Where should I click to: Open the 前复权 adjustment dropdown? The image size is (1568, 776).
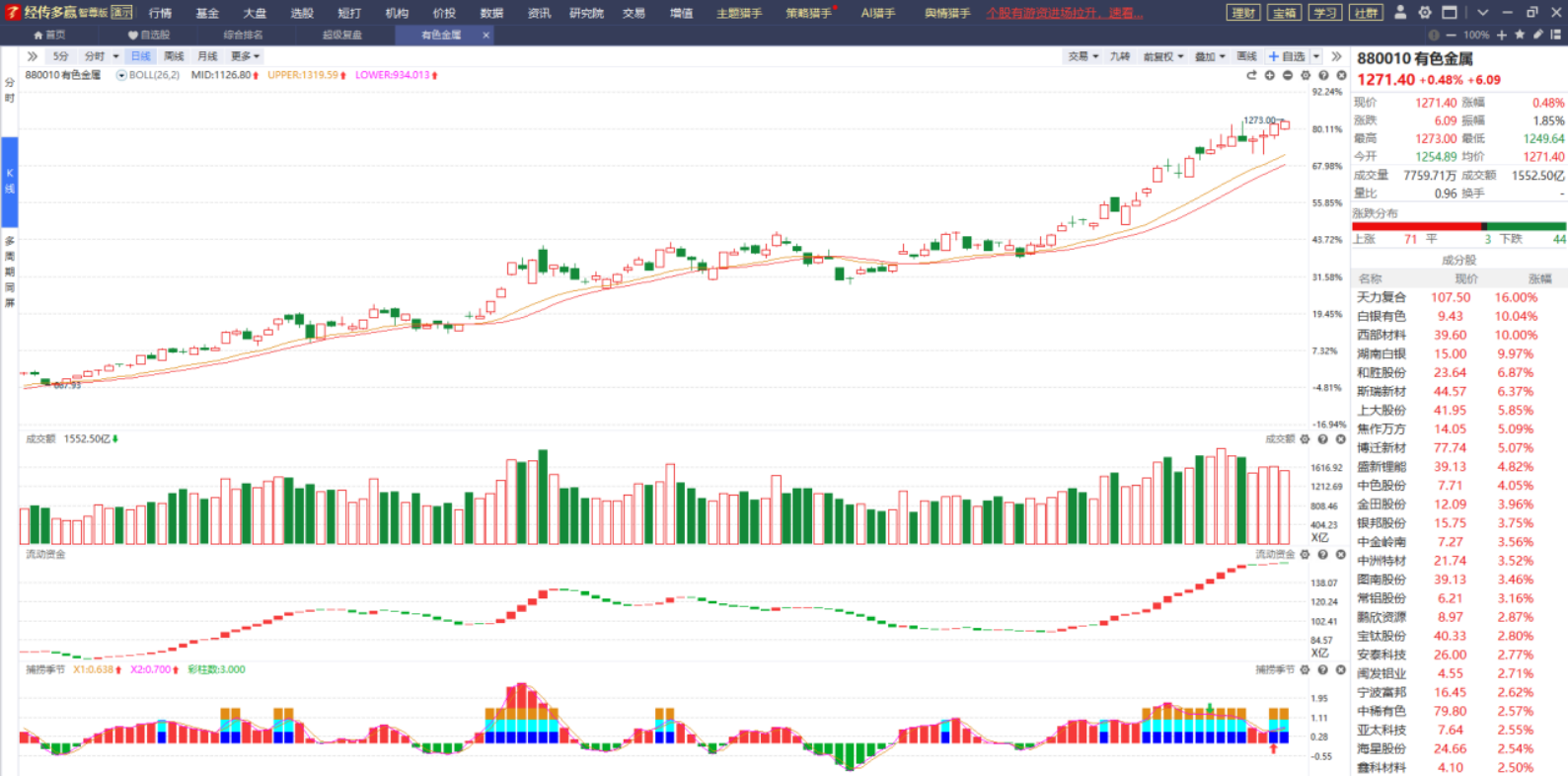[1162, 56]
